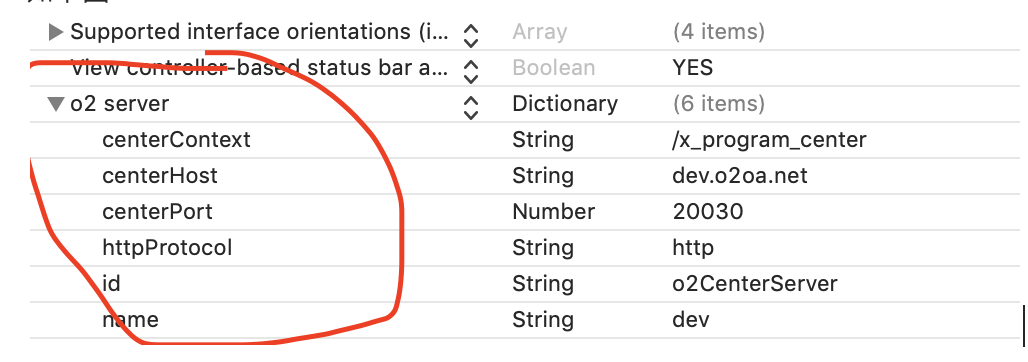Select the httpProtocol key
Screen dimensions: 1028x362
pos(167,248)
